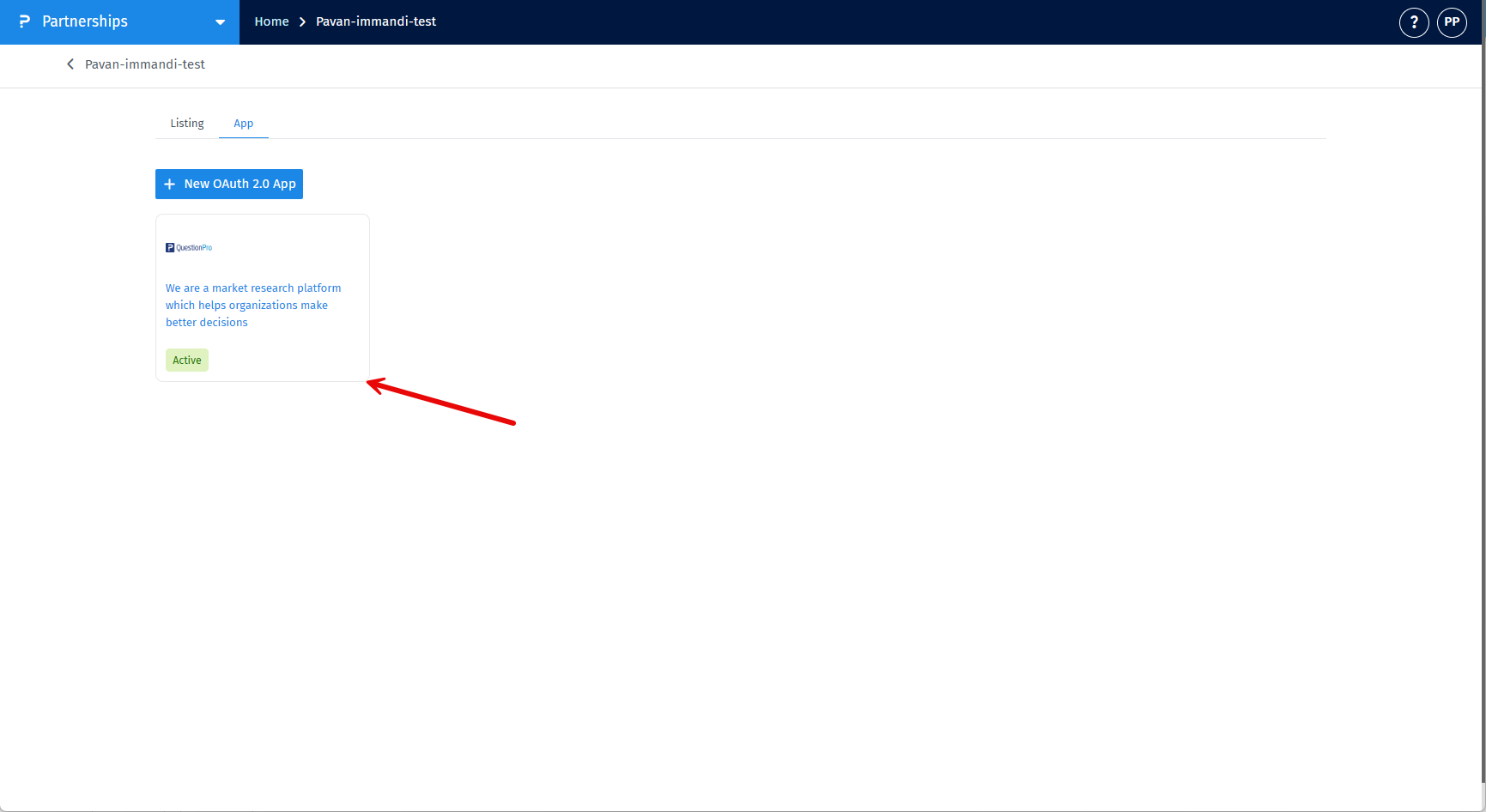Open Pavan-immandi-test breadcrumb
The image size is (1486, 812).
tap(376, 21)
